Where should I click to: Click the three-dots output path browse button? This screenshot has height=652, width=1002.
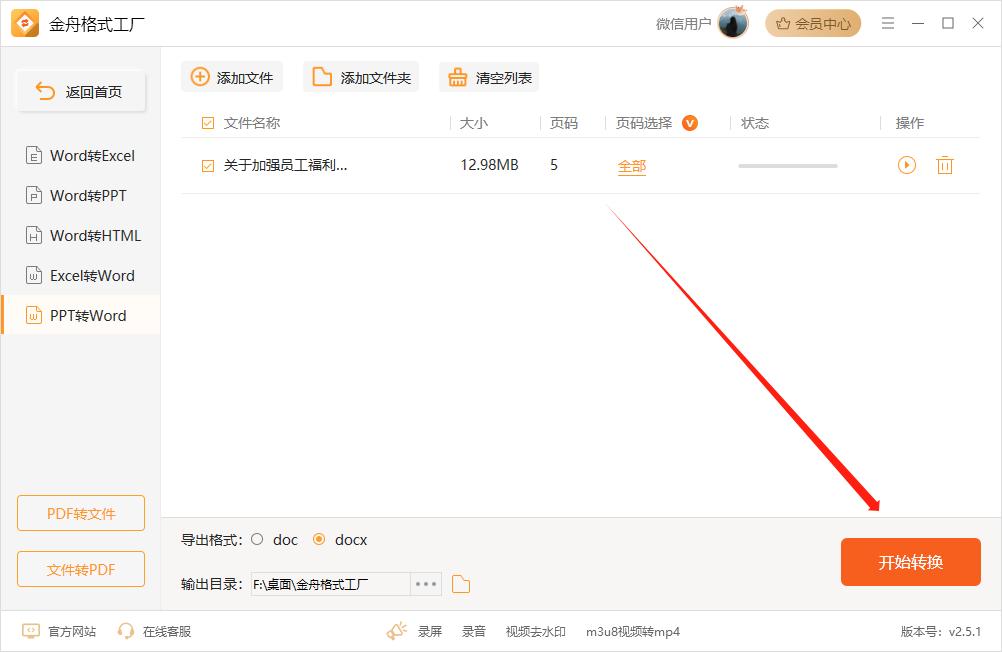pos(426,584)
